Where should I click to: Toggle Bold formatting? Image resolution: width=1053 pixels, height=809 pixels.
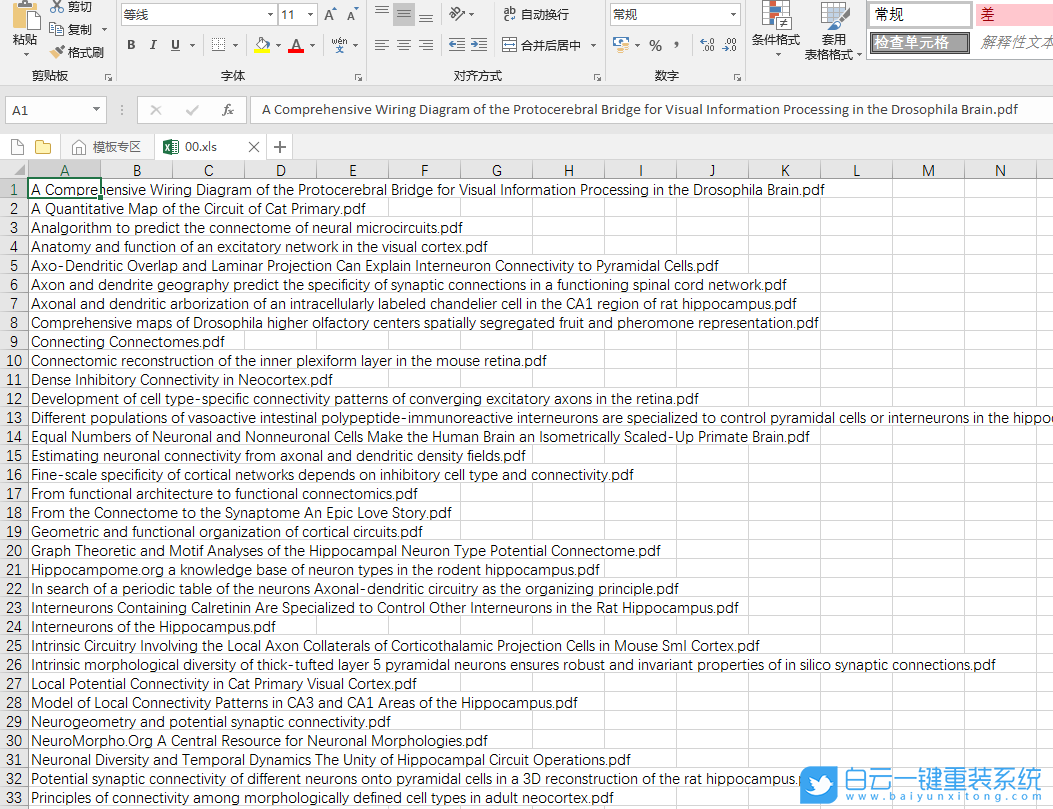[131, 45]
